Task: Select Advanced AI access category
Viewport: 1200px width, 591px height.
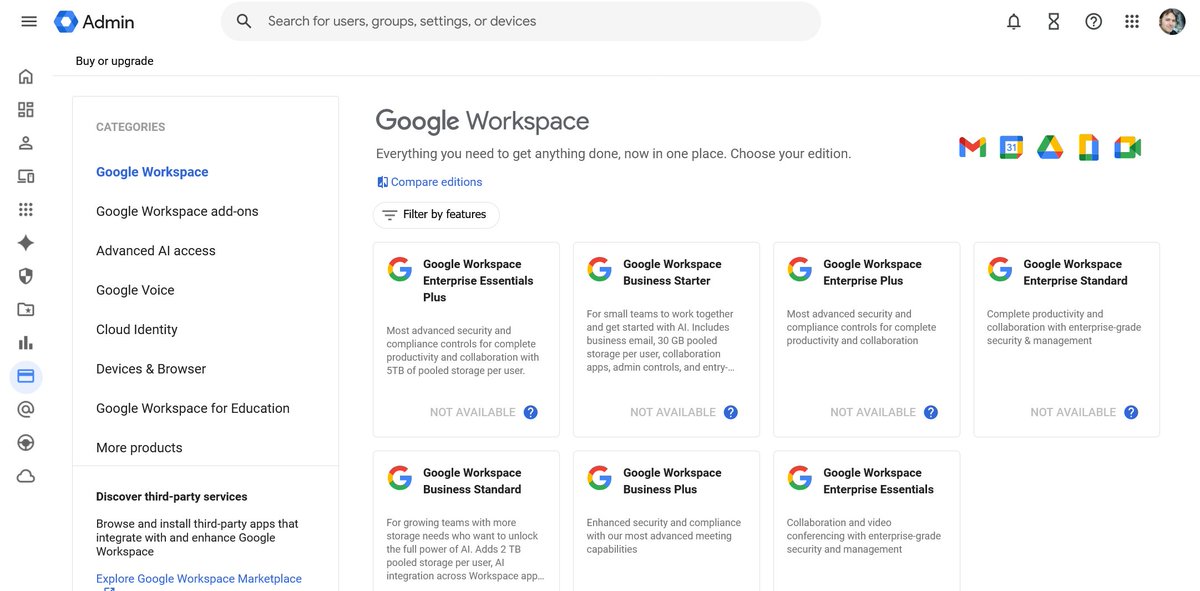Action: pos(156,251)
